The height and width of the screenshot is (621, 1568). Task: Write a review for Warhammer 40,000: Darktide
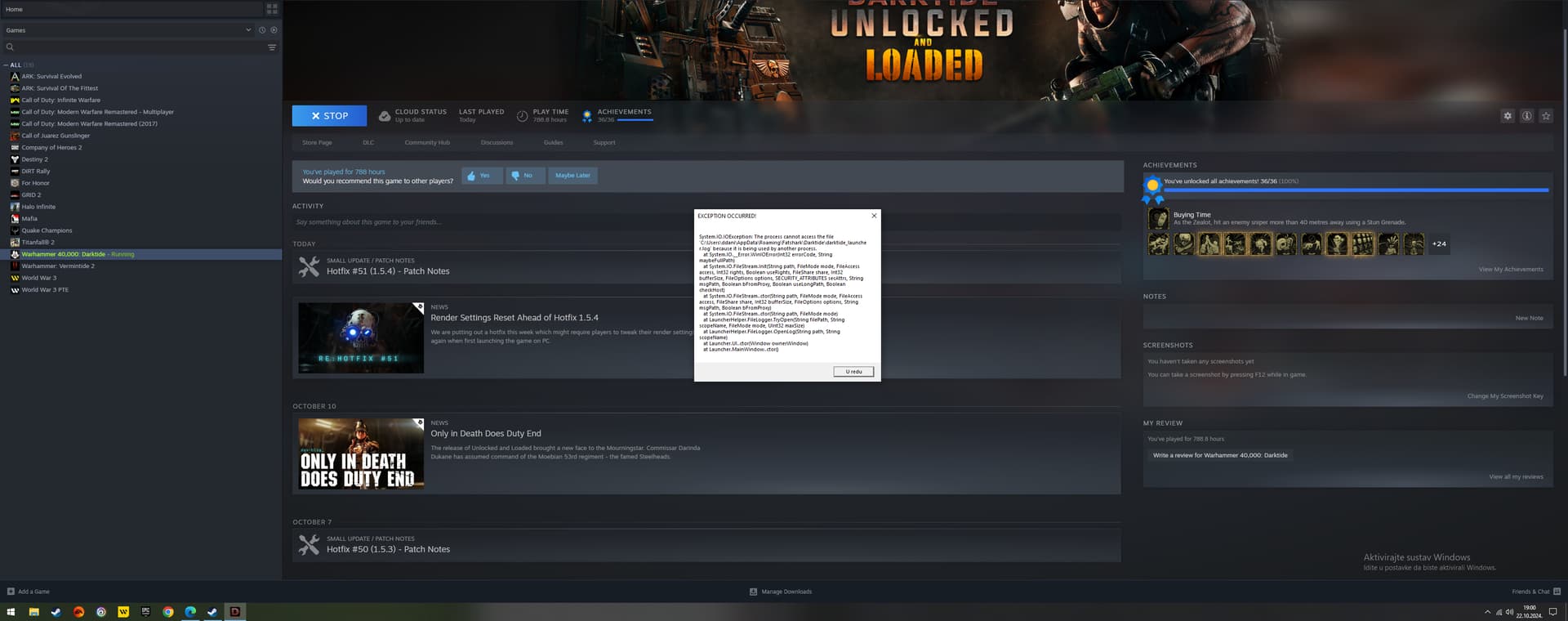pyautogui.click(x=1220, y=455)
